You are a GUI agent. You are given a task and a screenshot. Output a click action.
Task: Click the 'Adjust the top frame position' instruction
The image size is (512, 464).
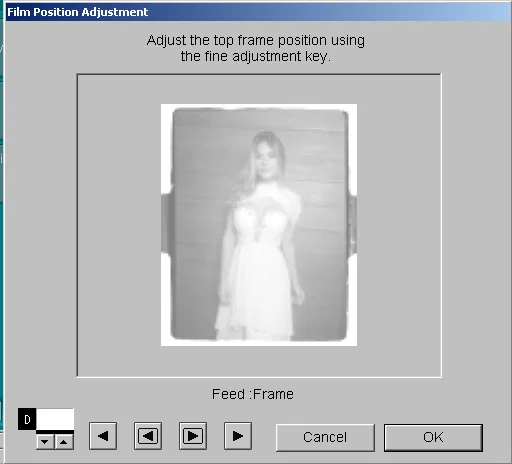(256, 48)
